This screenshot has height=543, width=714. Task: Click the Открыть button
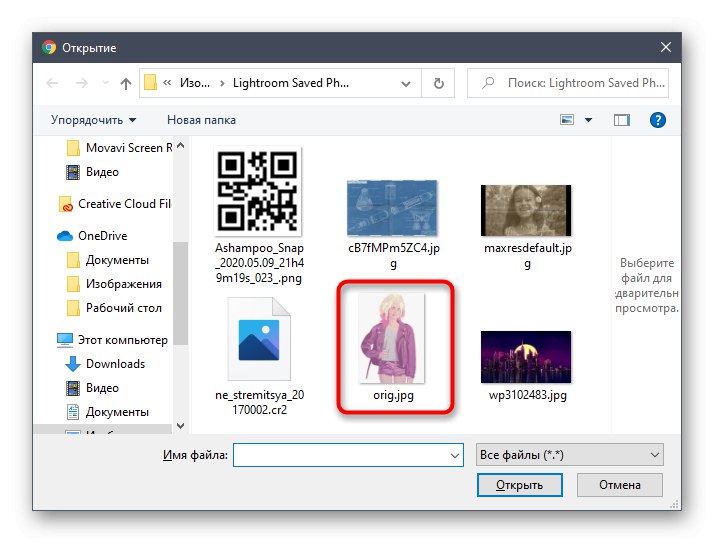pyautogui.click(x=520, y=485)
